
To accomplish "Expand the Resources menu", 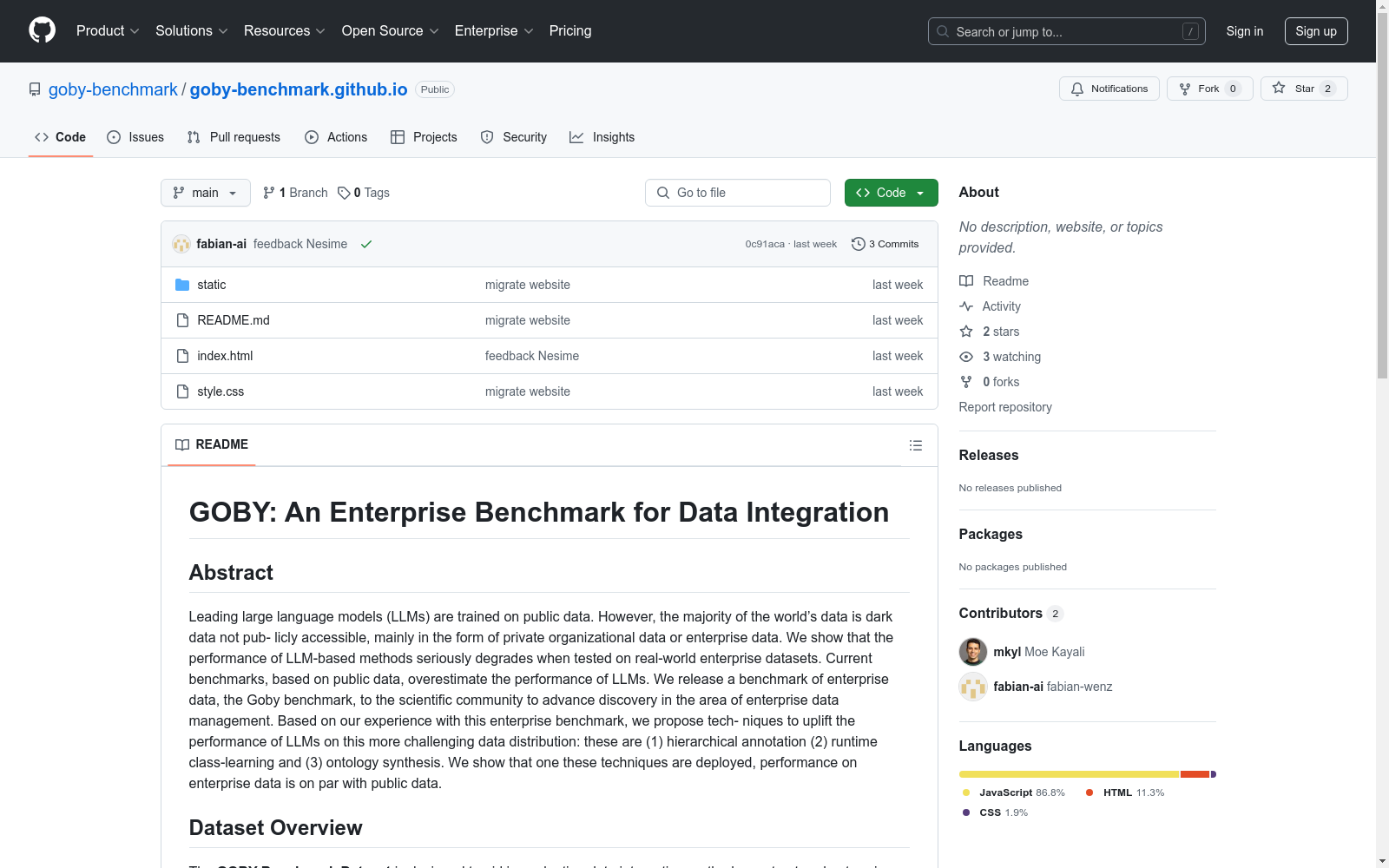I will pyautogui.click(x=285, y=31).
